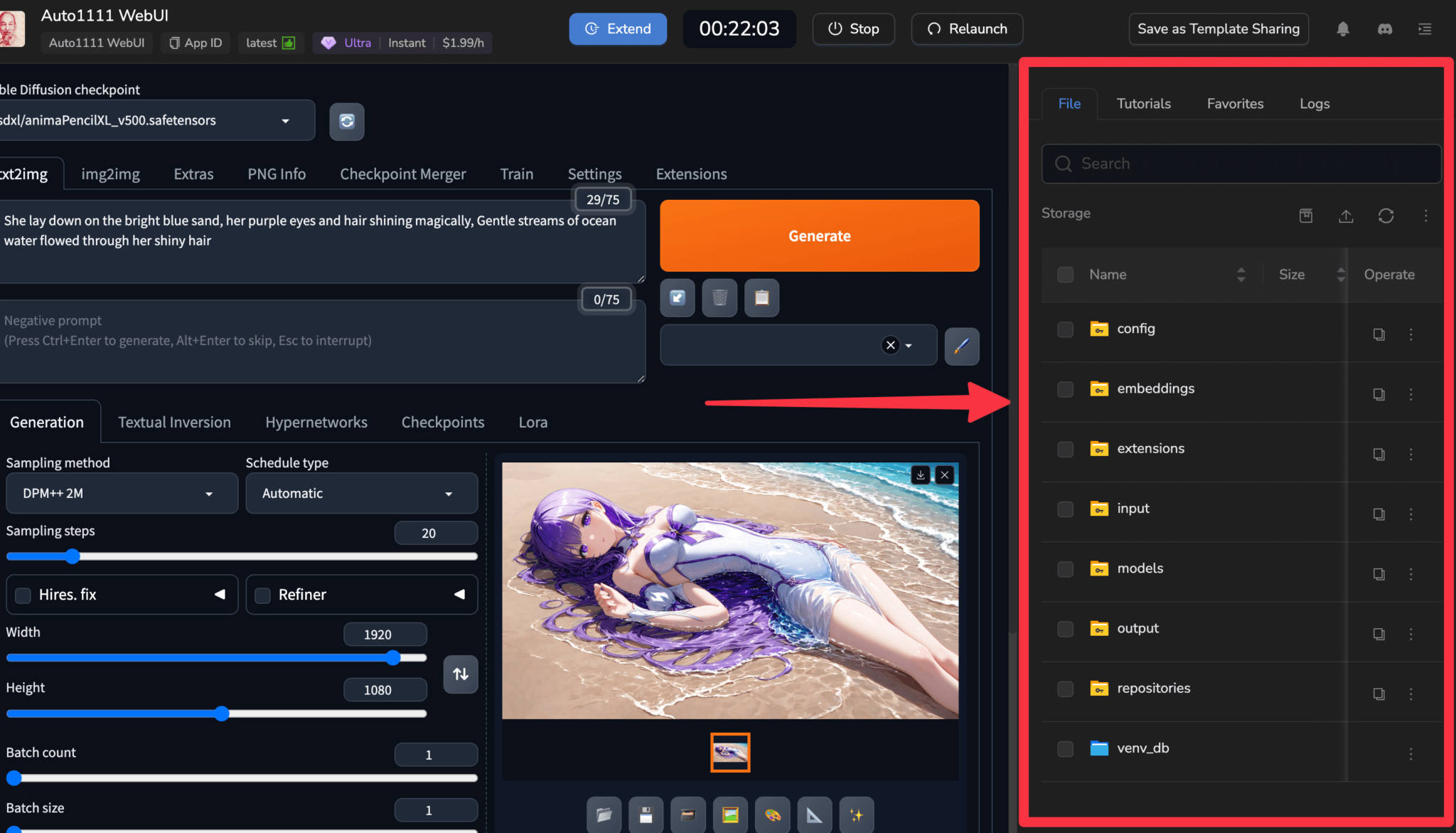The image size is (1456, 833).
Task: Save the generated image with the floppy disk icon
Action: (x=646, y=815)
